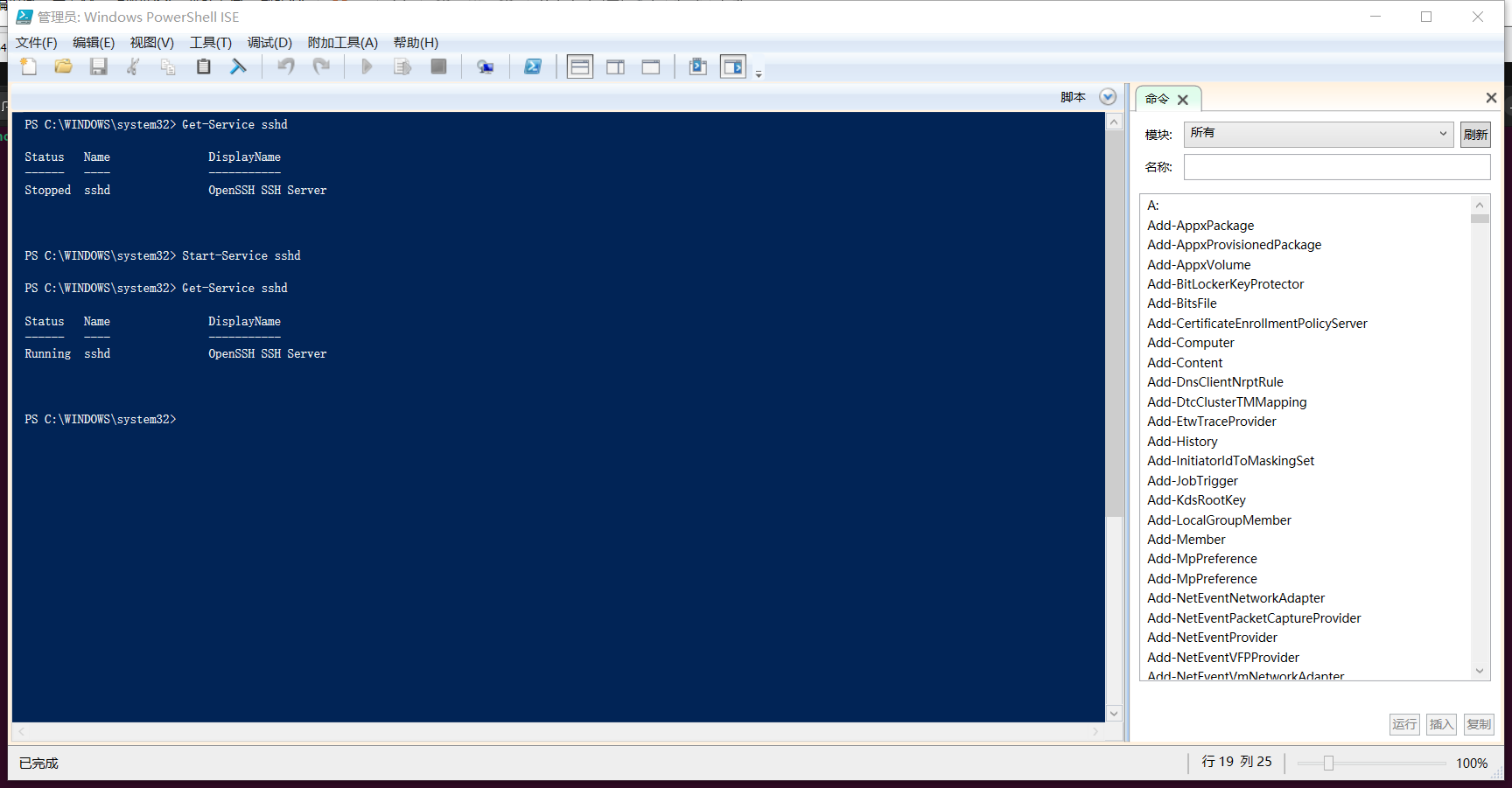This screenshot has height=788, width=1512.
Task: Click the 刷新 refresh button
Action: 1475,135
